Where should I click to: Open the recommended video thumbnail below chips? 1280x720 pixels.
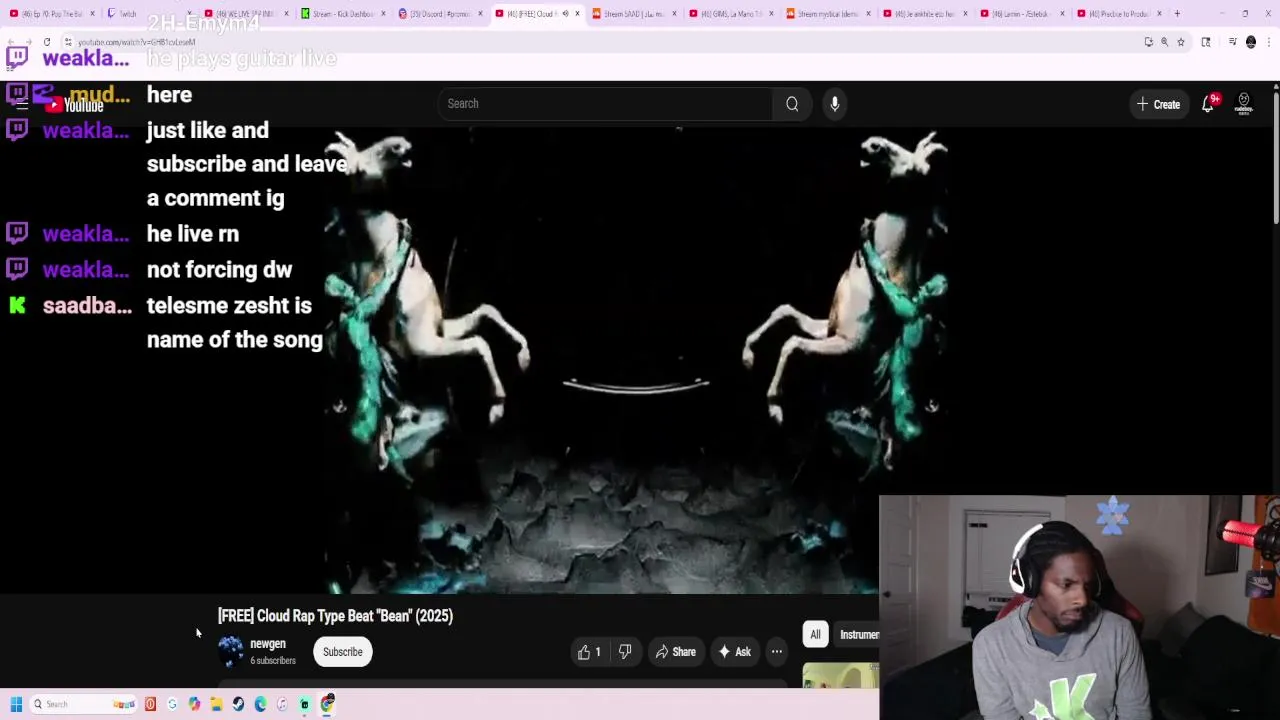840,676
